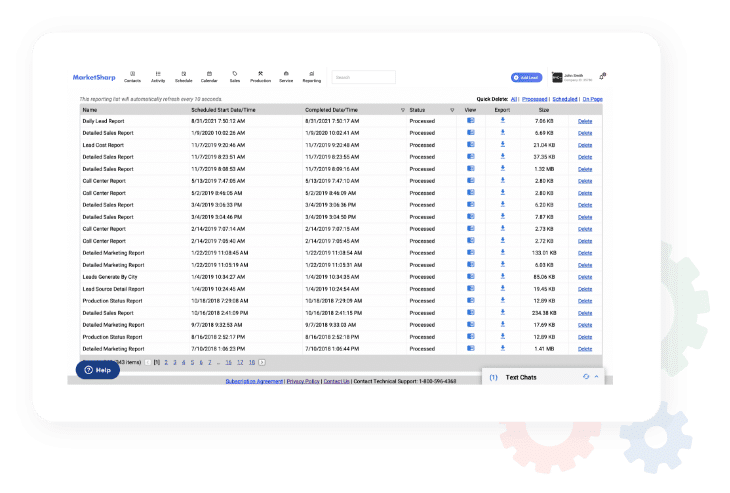Open the Schedule menu
This screenshot has height=493, width=730.
(x=184, y=77)
